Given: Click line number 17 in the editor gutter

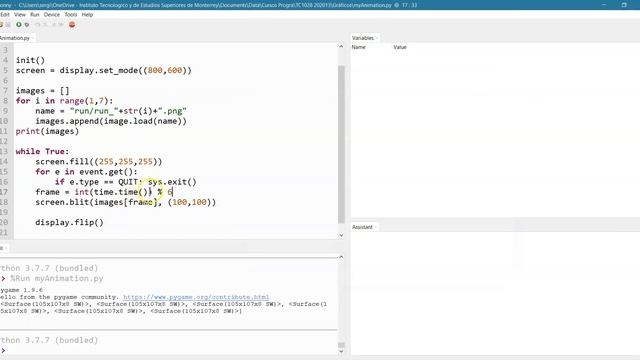Looking at the screenshot, I should [4, 192].
